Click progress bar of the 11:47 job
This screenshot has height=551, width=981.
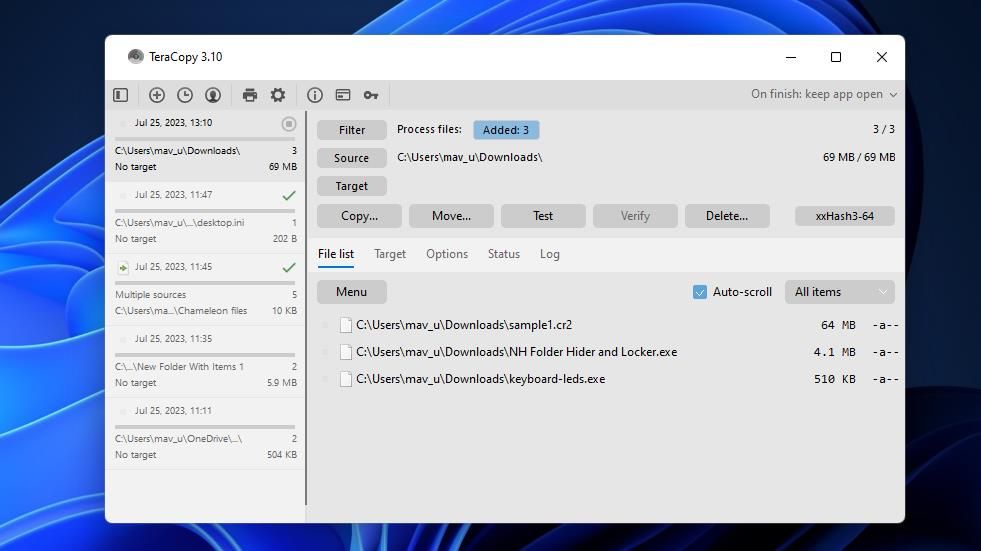pos(205,211)
